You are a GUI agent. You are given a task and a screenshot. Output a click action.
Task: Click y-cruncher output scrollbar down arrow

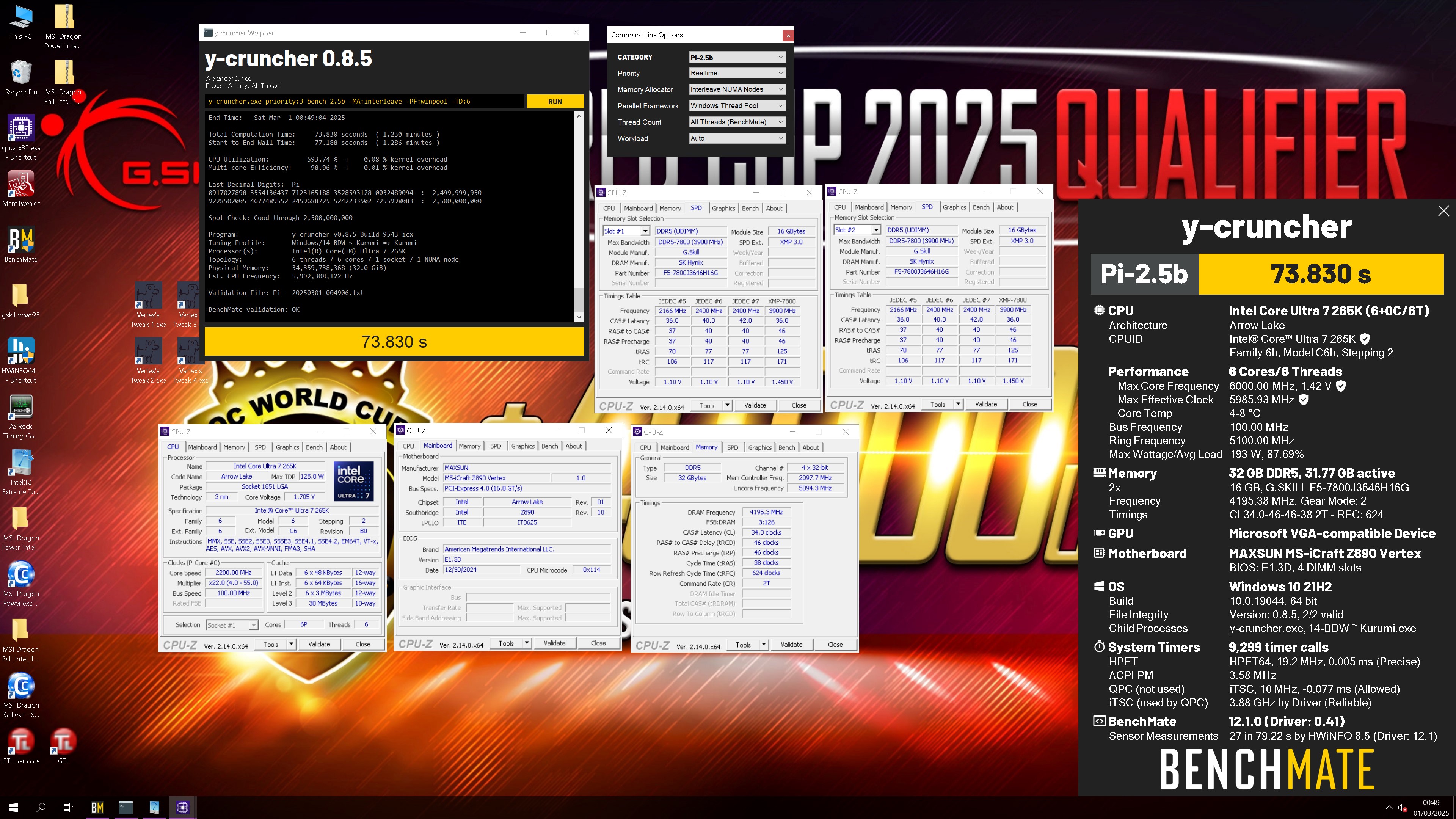[x=578, y=317]
